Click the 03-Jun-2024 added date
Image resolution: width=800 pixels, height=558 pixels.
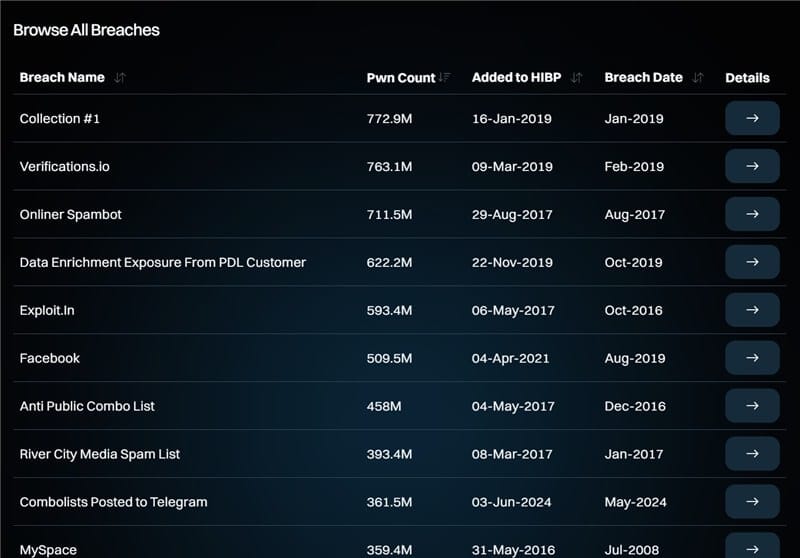coord(512,502)
